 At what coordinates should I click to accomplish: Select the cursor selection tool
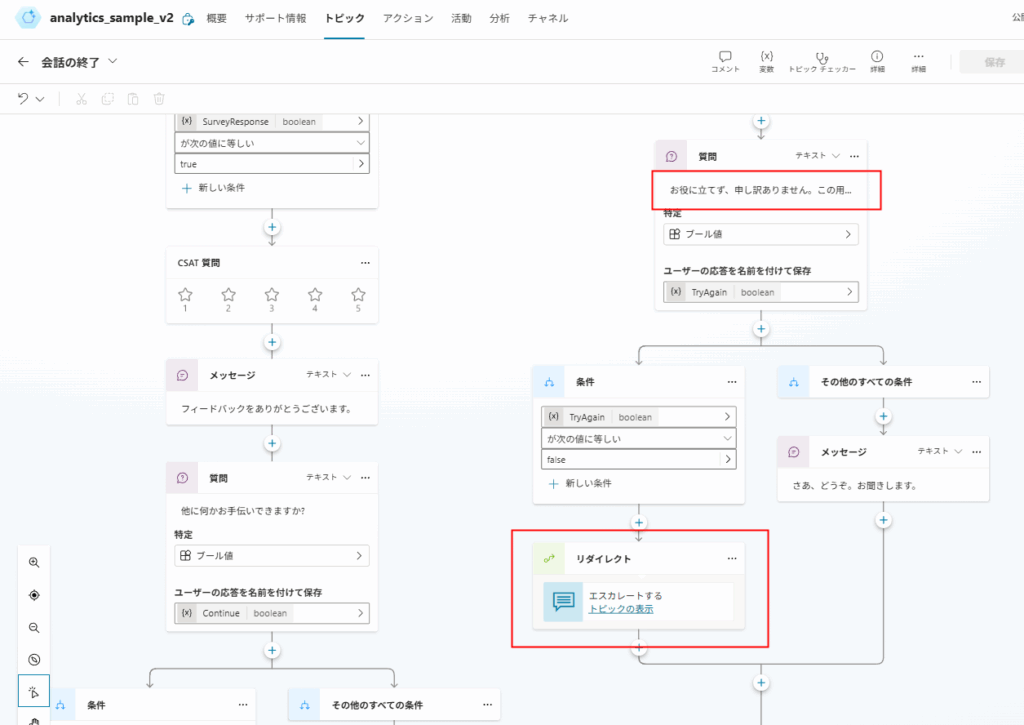(x=34, y=692)
